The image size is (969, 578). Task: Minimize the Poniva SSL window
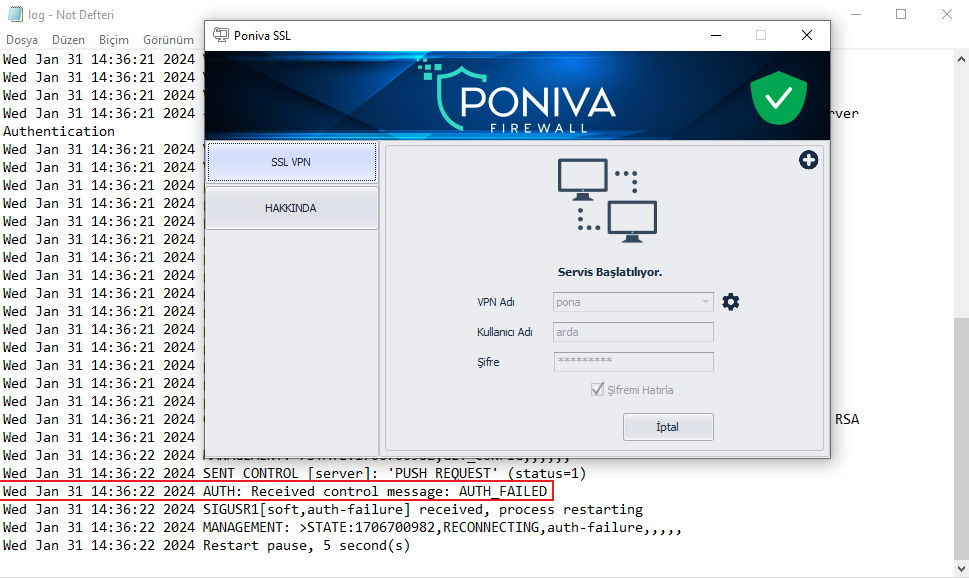click(716, 35)
